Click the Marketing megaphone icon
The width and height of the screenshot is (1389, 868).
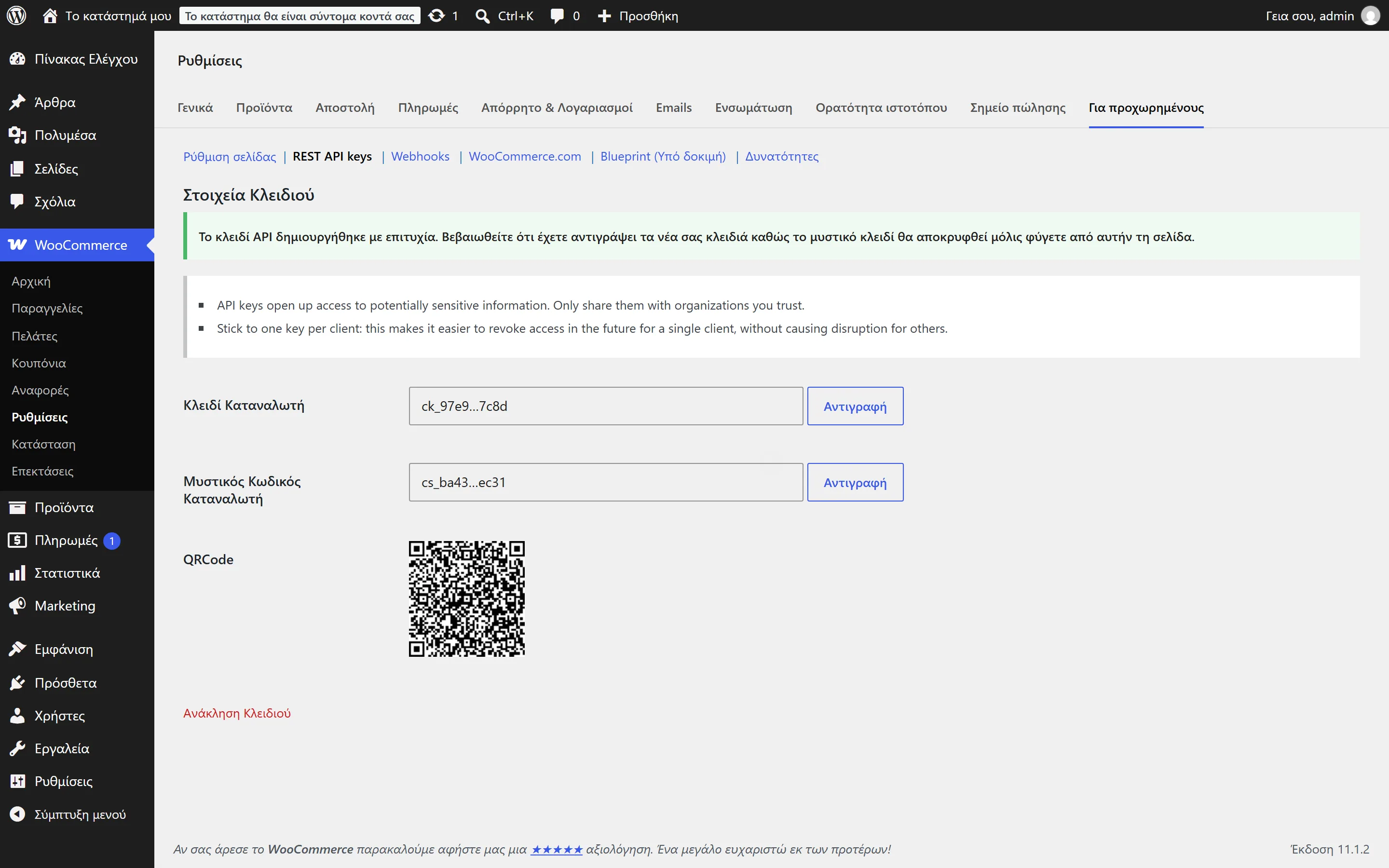(x=17, y=606)
